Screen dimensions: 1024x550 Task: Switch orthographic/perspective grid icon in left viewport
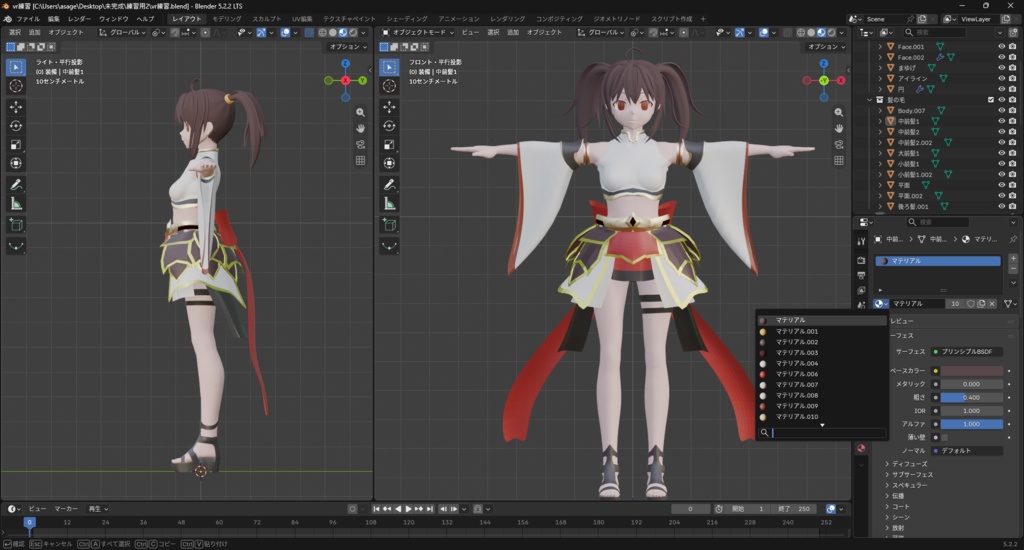point(360,160)
